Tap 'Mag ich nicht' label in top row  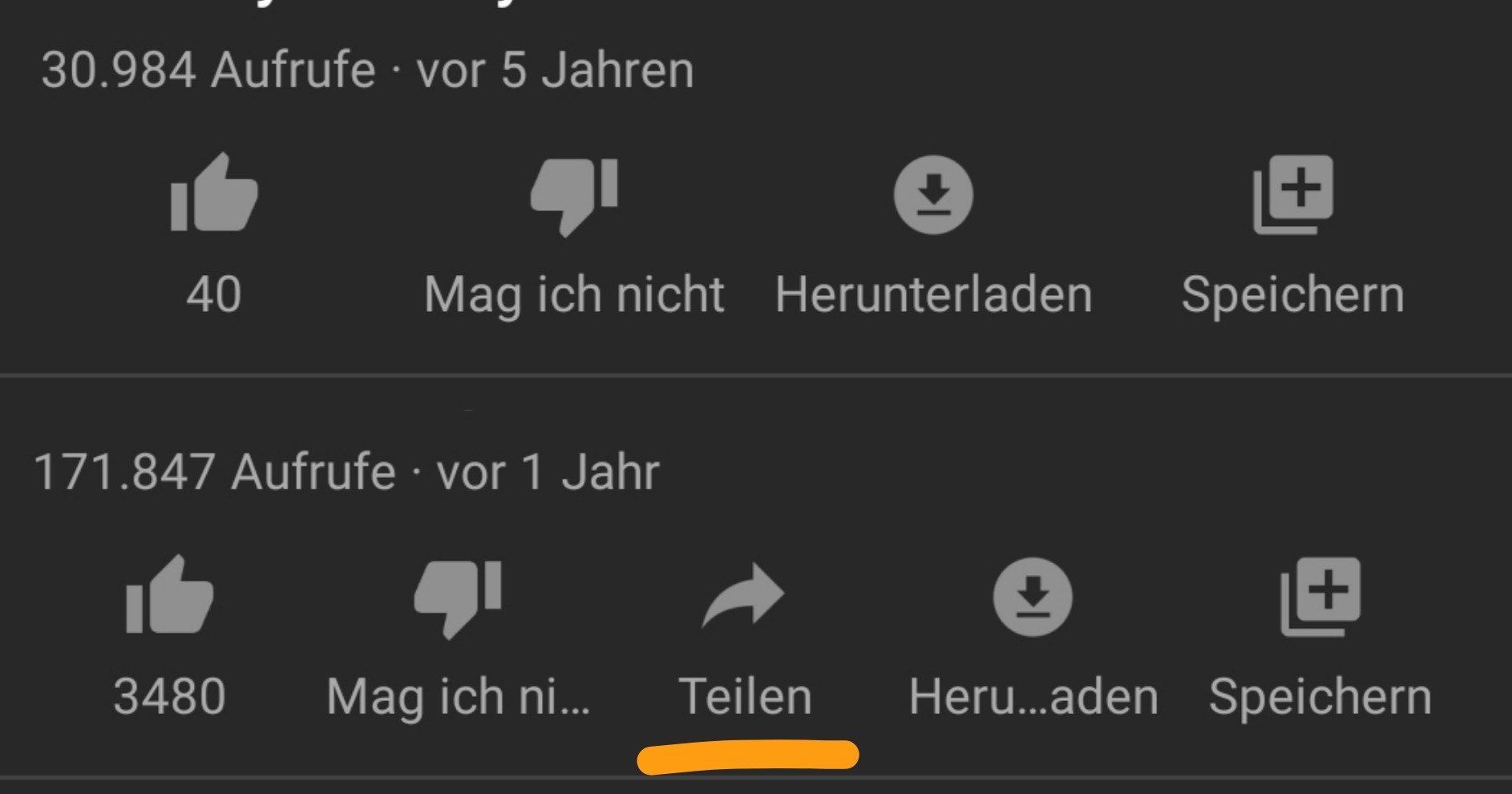574,295
